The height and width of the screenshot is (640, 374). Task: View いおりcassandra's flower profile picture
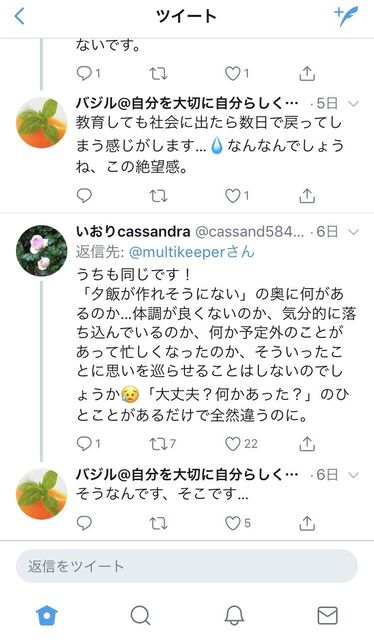coord(42,251)
